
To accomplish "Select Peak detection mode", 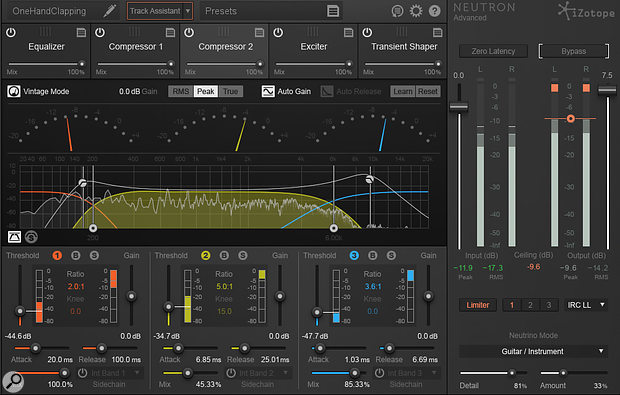I will click(x=206, y=91).
